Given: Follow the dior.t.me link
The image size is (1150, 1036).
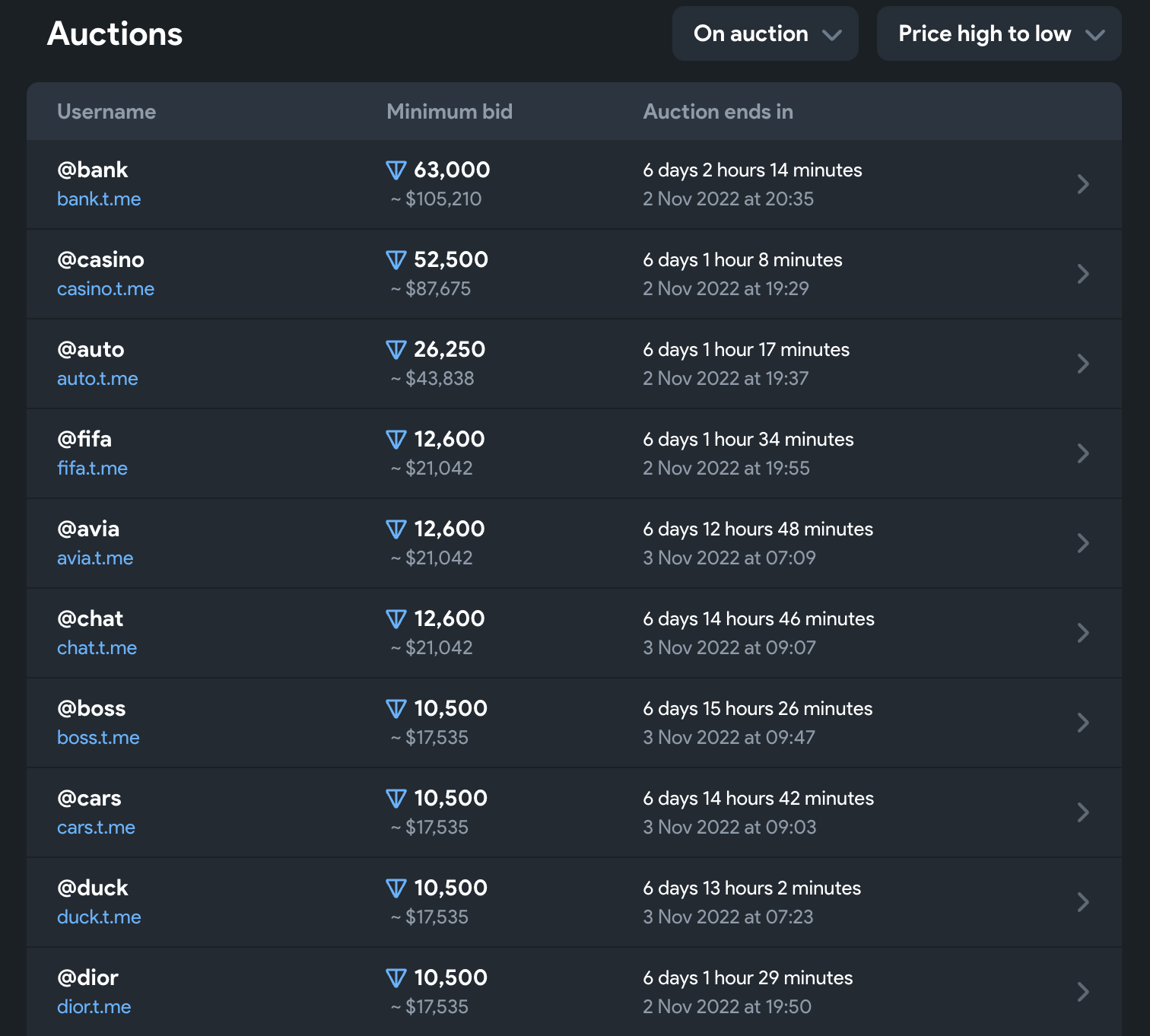Looking at the screenshot, I should [x=94, y=1007].
